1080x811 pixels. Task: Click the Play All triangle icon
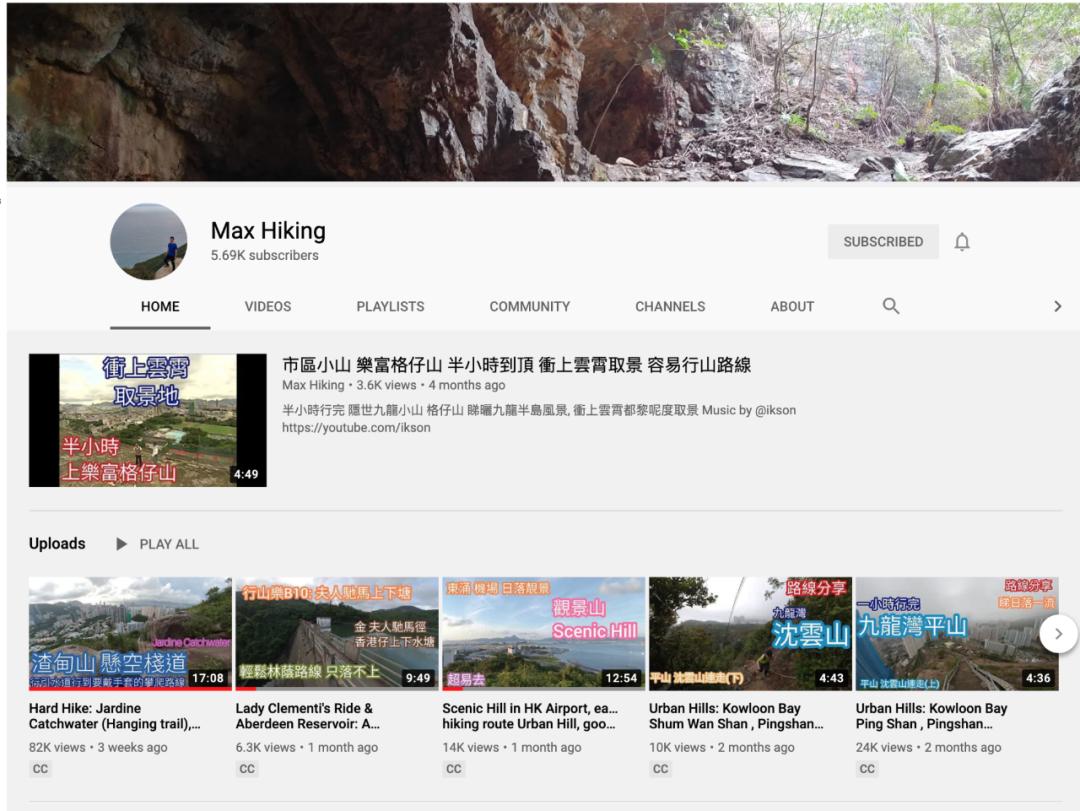click(122, 544)
